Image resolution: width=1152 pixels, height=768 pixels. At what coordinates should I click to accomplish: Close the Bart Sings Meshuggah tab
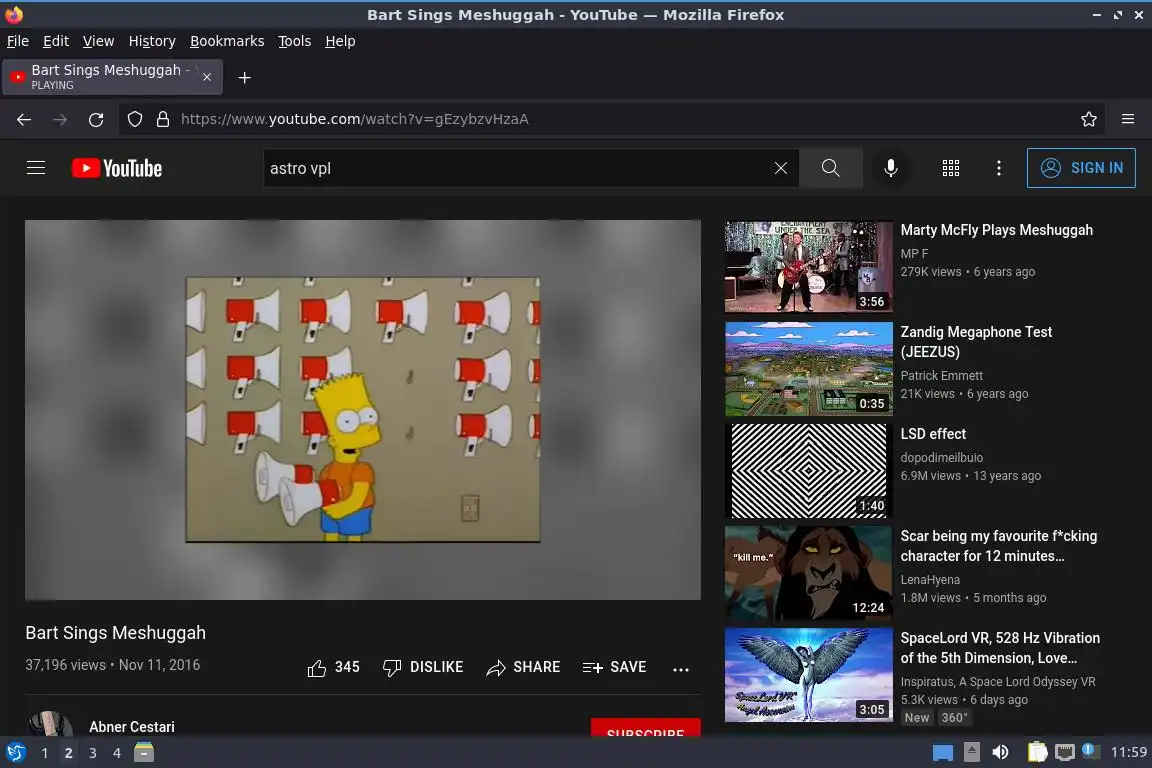tap(207, 77)
